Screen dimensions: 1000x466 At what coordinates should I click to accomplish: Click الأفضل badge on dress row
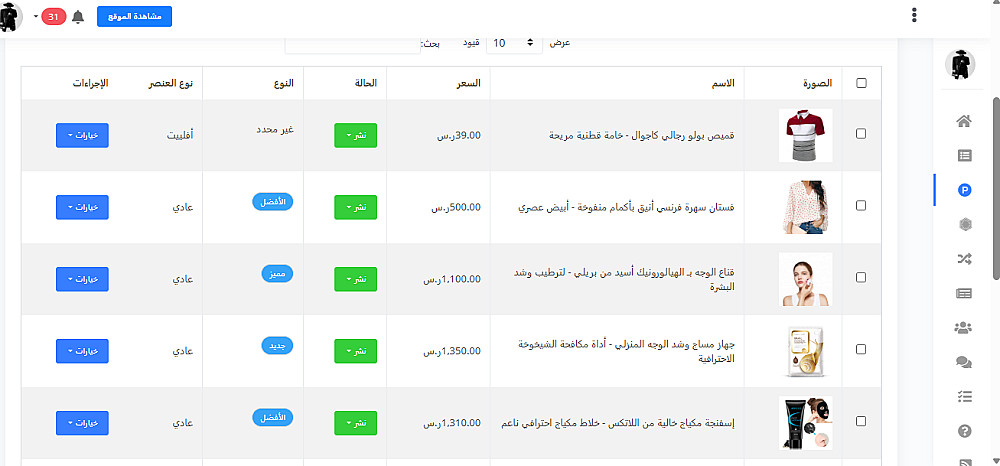click(x=273, y=202)
